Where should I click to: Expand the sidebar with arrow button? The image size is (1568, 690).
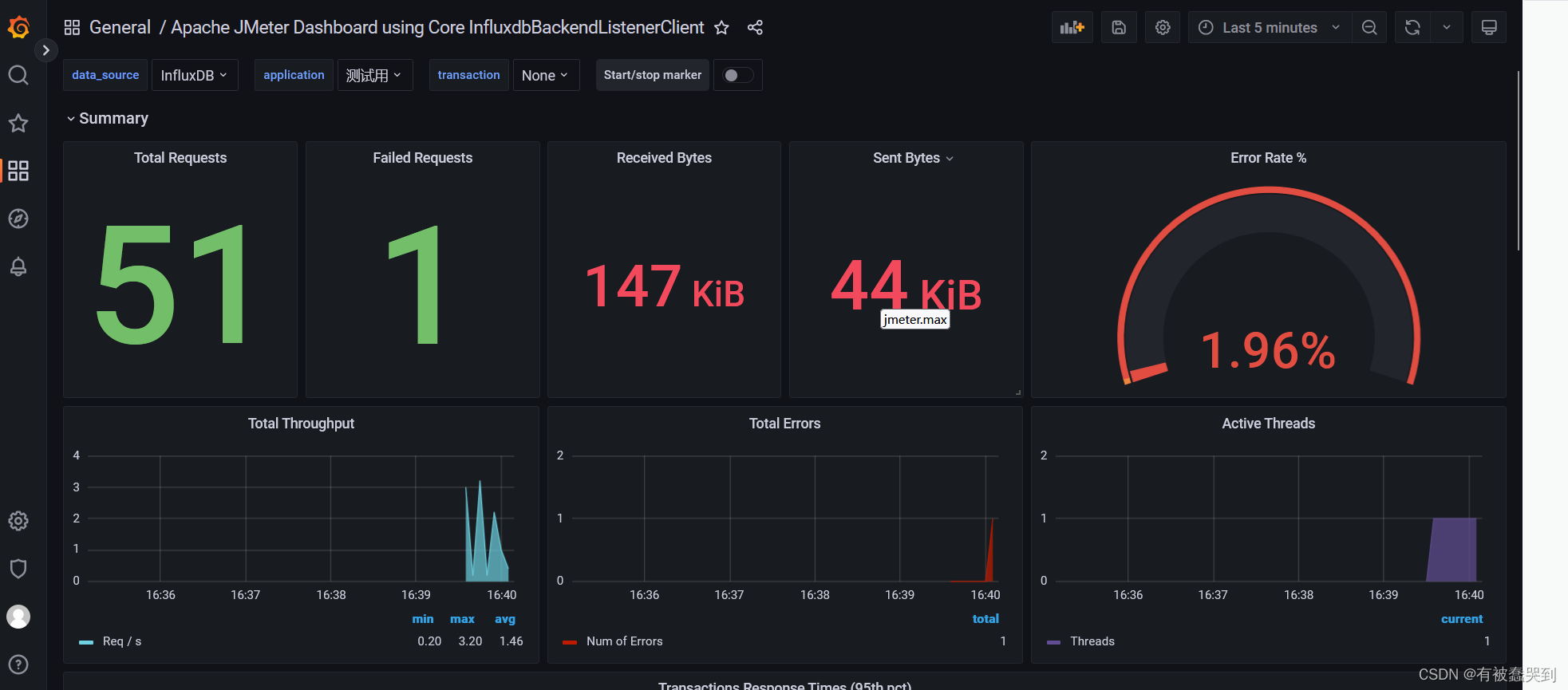click(45, 50)
